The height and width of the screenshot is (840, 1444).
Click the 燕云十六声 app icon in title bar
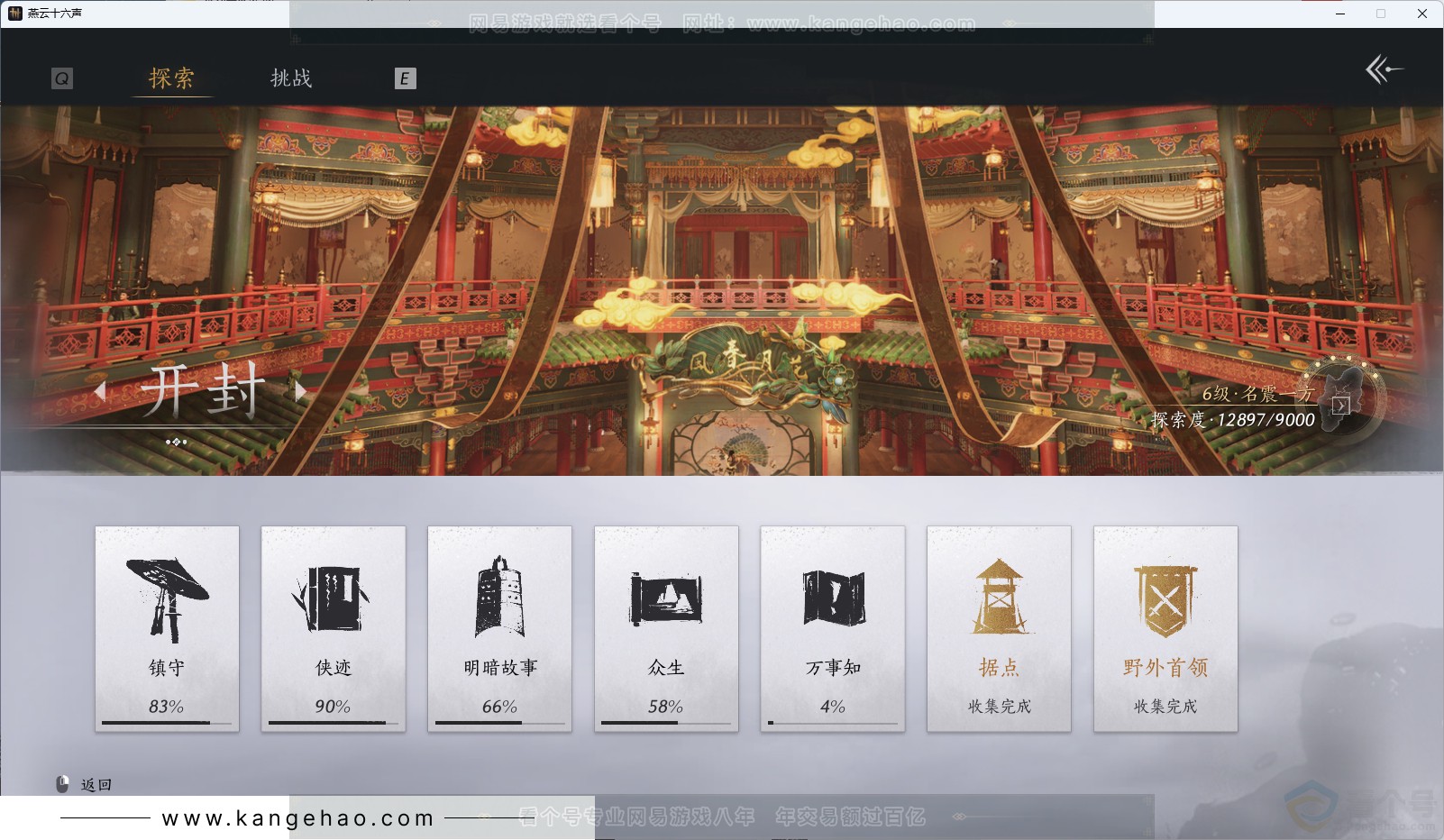14,14
